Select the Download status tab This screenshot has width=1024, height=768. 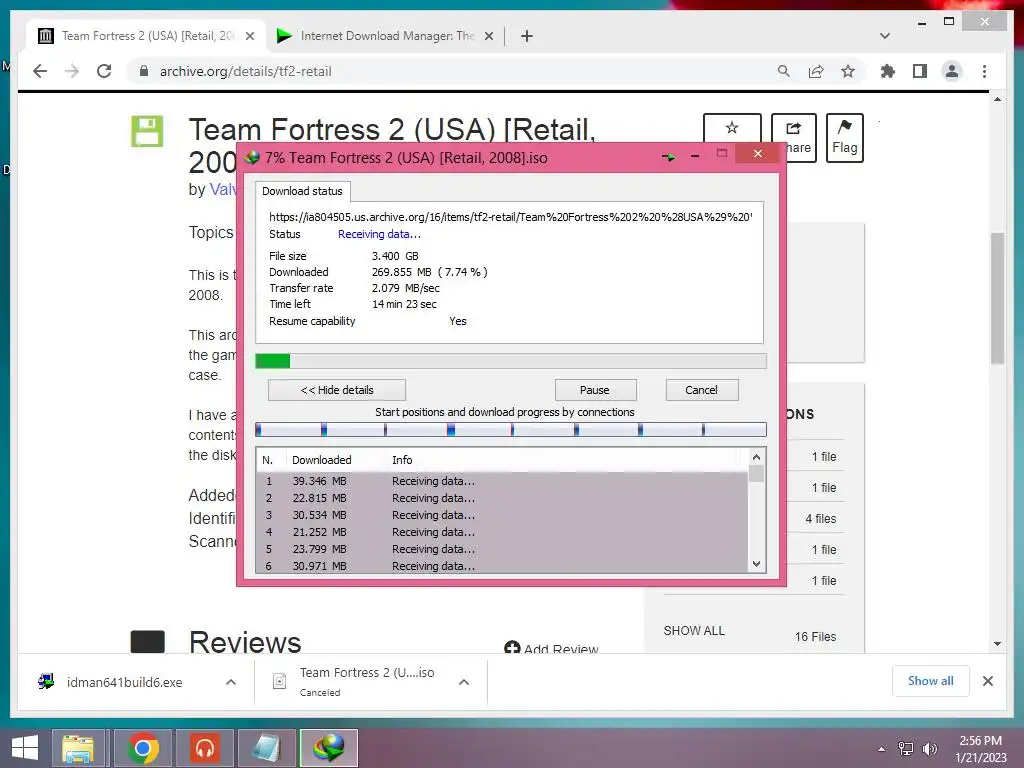coord(302,191)
